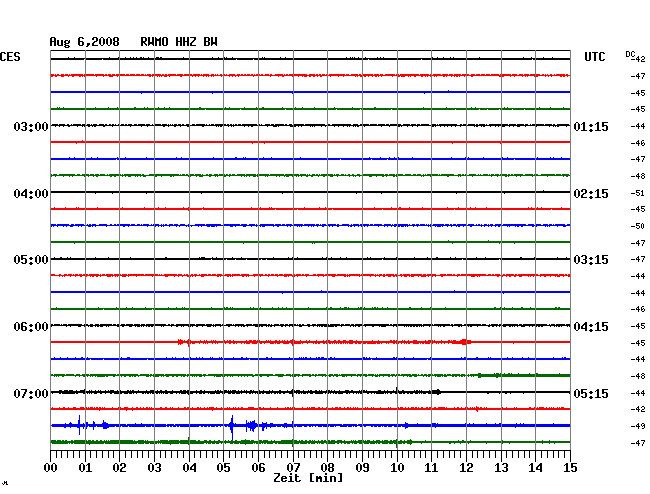The height and width of the screenshot is (494, 650).
Task: Click minute label "13" on time axis
Action: point(501,468)
